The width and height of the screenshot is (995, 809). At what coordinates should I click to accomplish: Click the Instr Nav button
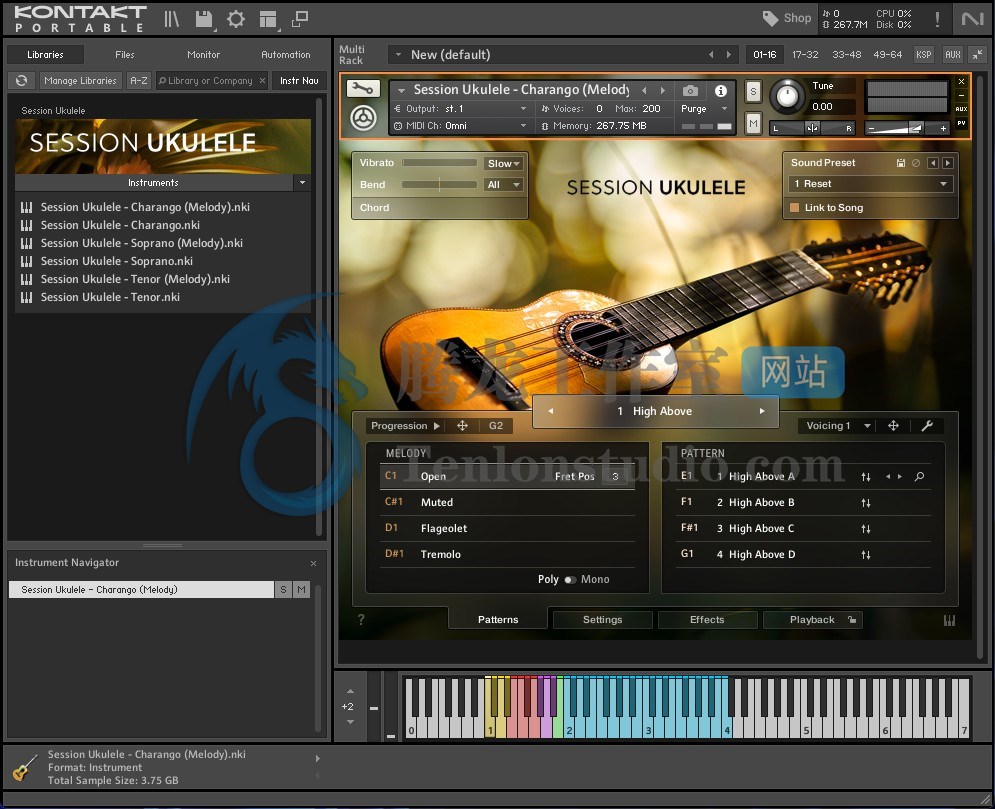pyautogui.click(x=300, y=81)
